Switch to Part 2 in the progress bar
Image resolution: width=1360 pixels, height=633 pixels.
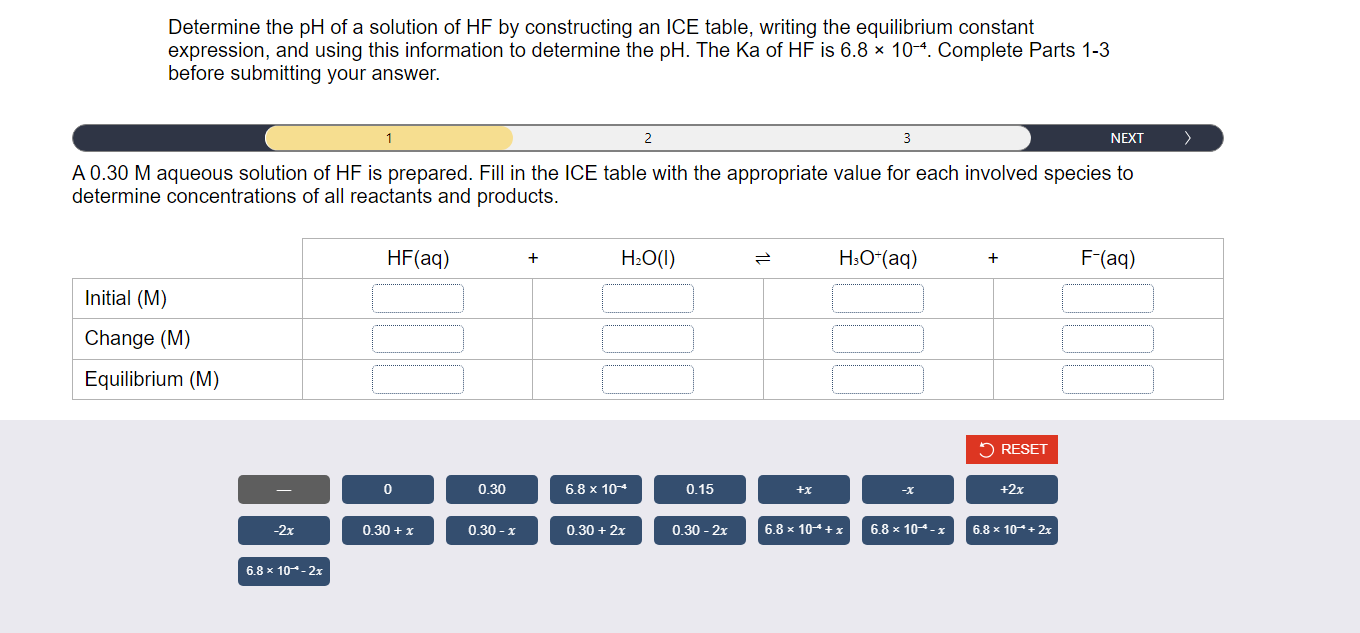point(648,138)
